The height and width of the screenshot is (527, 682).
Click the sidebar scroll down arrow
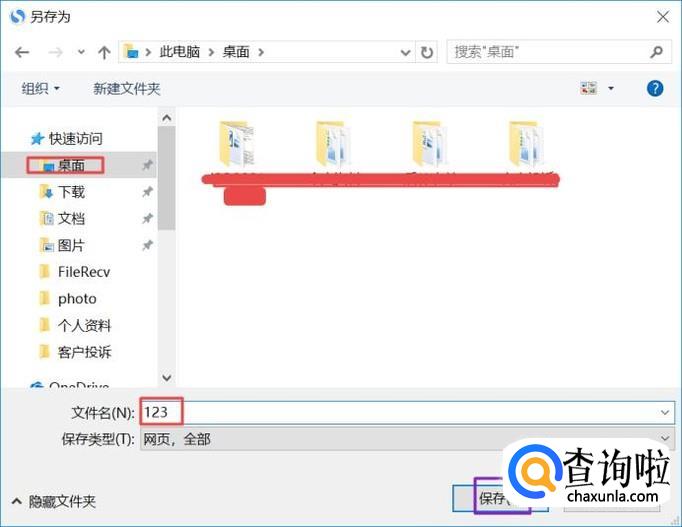click(x=167, y=377)
